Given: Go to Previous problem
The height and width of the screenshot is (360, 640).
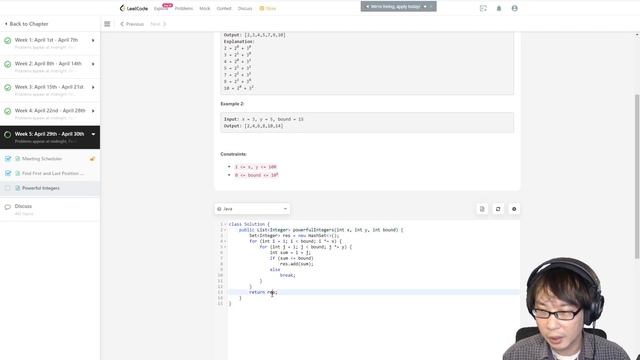Looking at the screenshot, I should pyautogui.click(x=132, y=24).
